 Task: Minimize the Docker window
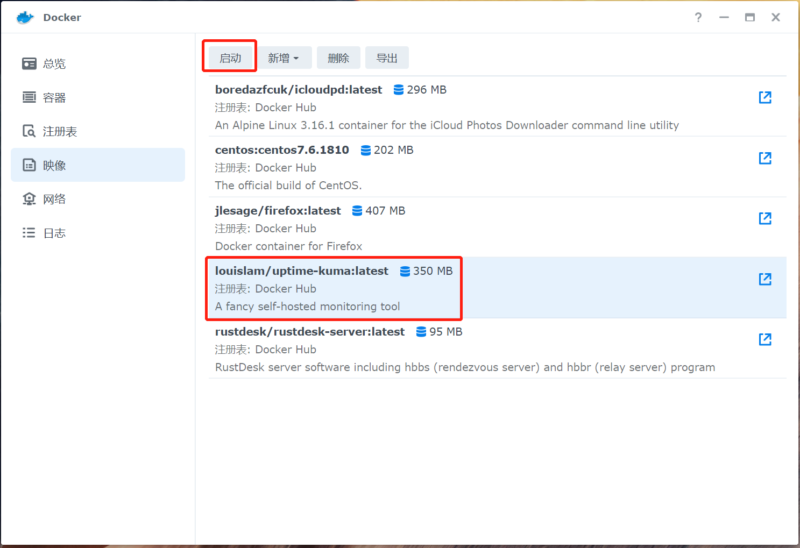coord(724,17)
